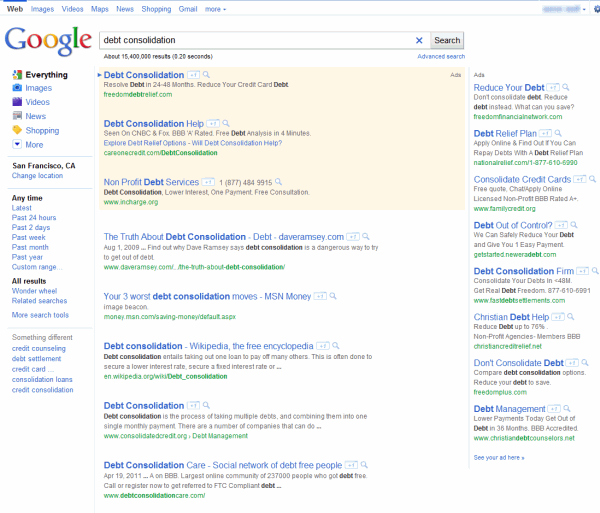Click the Images camera icon in sidebar

(17, 88)
